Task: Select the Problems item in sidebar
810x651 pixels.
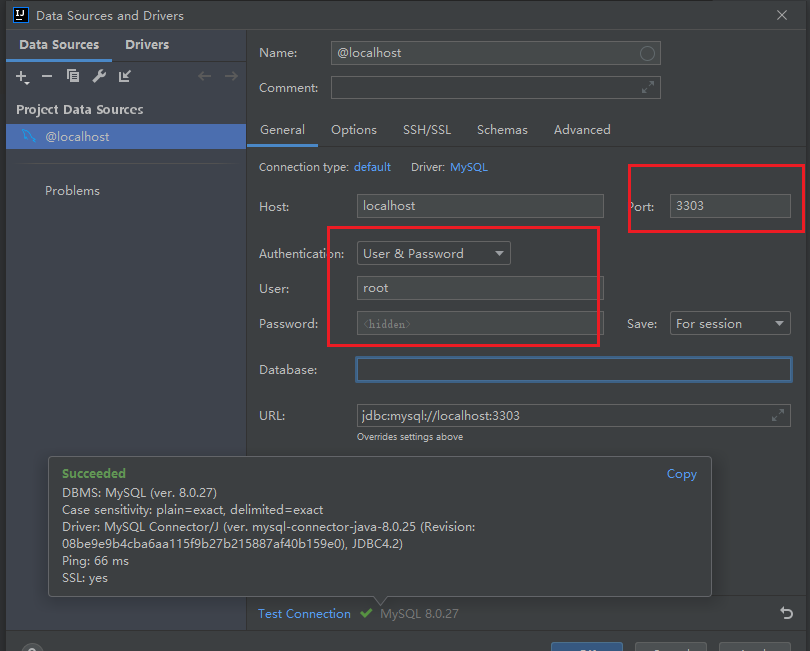Action: pos(72,191)
